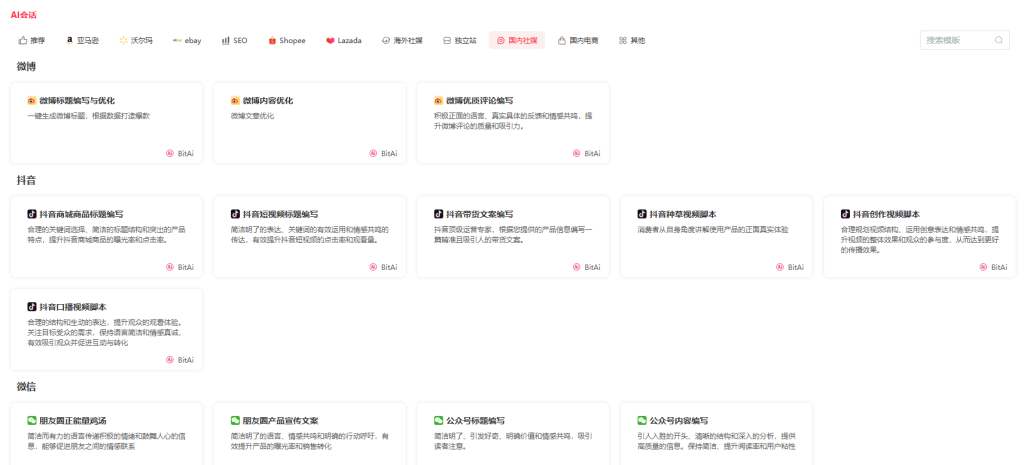Open the 朋友圈产品宣传文案 template
Viewport: 1024px width, 465px height.
(309, 435)
